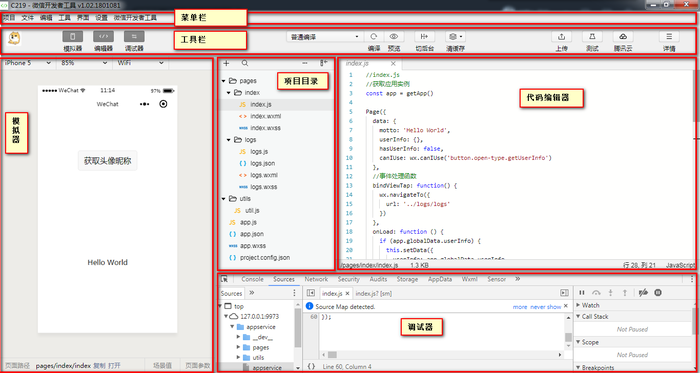Toggle the 编辑器 editor panel button
Image resolution: width=700 pixels, height=373 pixels.
click(x=103, y=37)
